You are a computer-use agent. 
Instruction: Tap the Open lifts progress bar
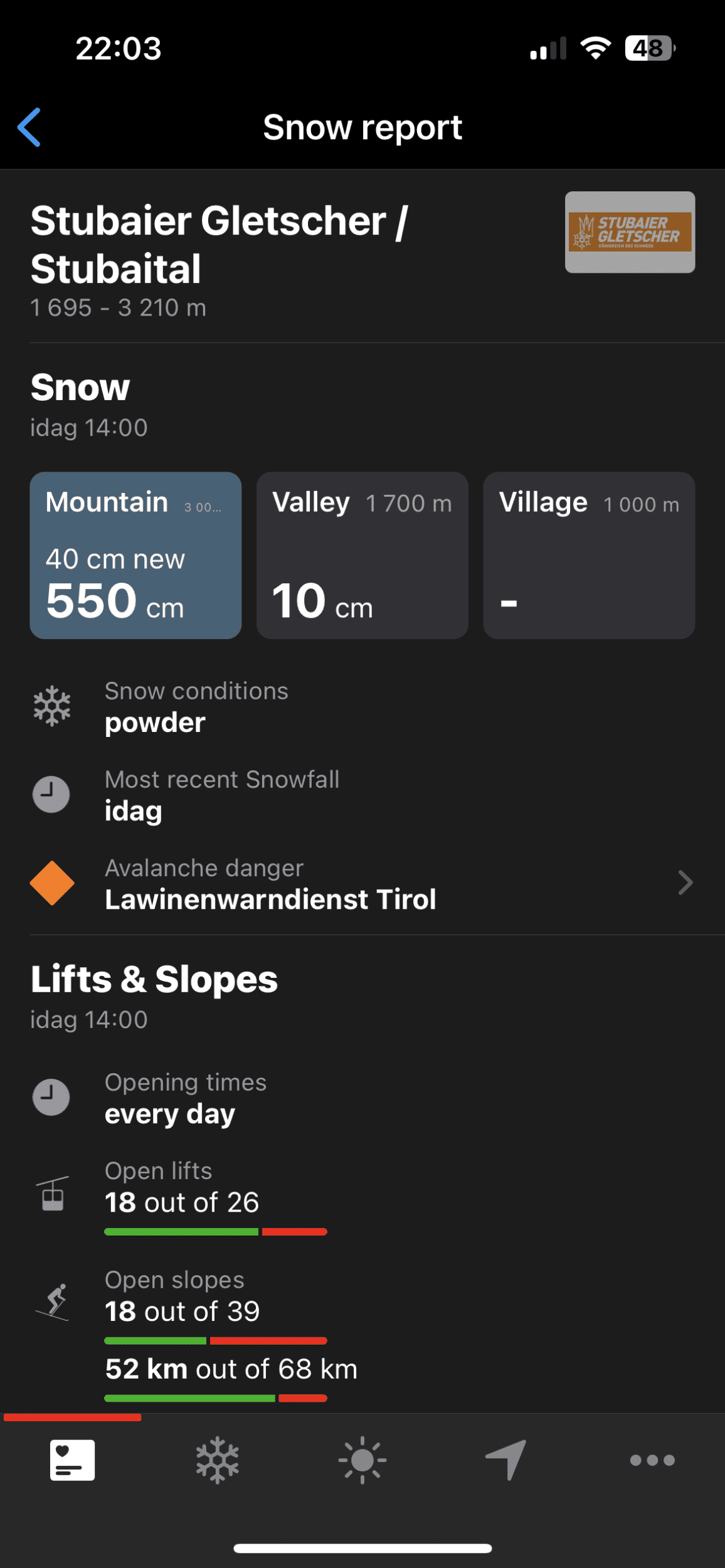pos(216,1232)
